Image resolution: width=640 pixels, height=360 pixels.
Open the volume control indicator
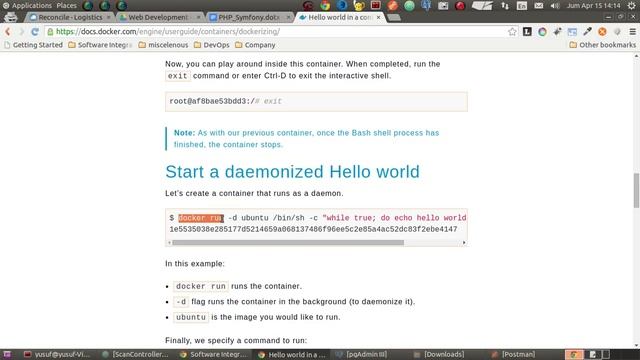555,5
